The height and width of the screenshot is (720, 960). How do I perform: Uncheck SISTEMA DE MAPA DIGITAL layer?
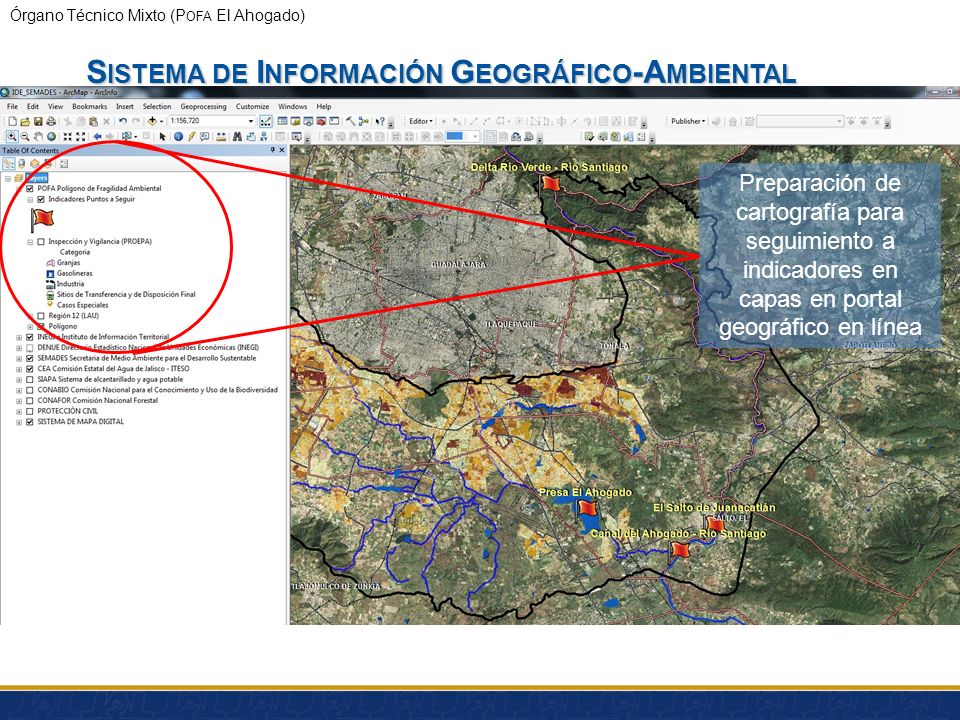(29, 422)
